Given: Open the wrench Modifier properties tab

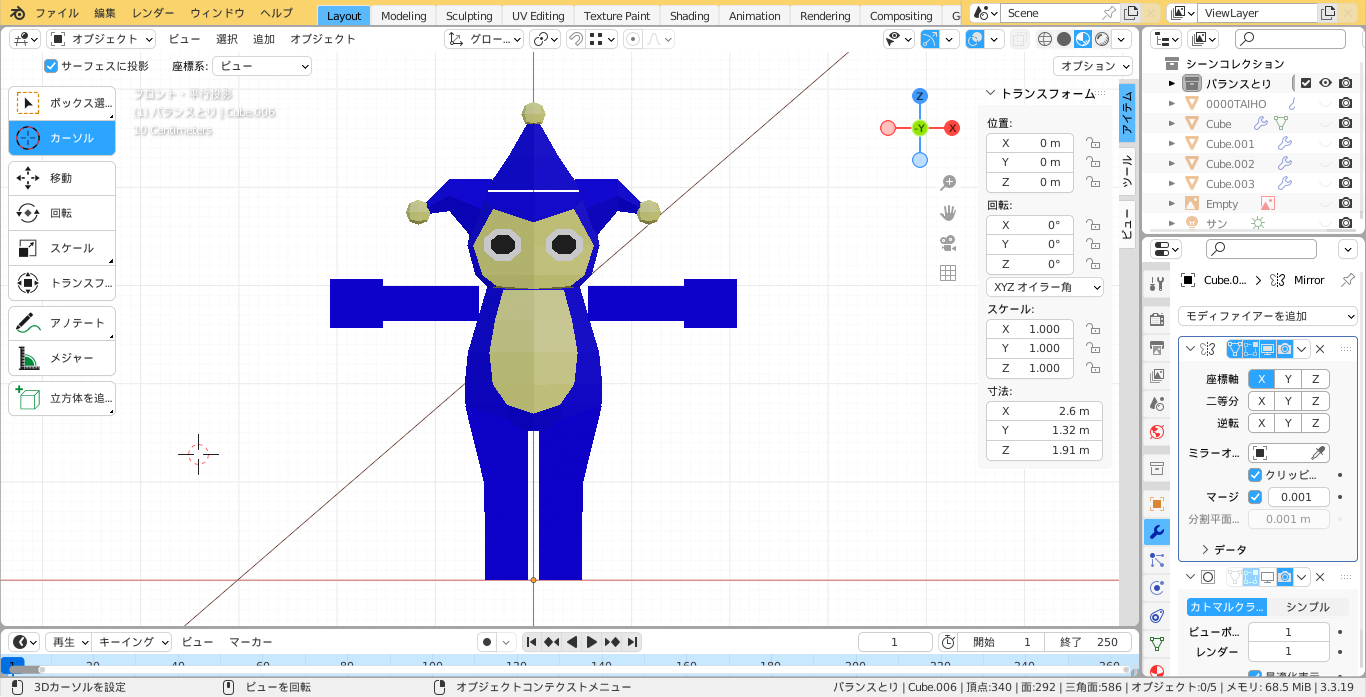Looking at the screenshot, I should click(x=1157, y=532).
